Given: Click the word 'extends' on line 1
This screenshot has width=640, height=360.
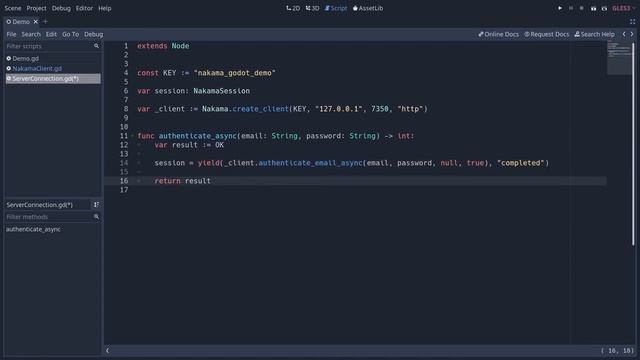Looking at the screenshot, I should 152,46.
